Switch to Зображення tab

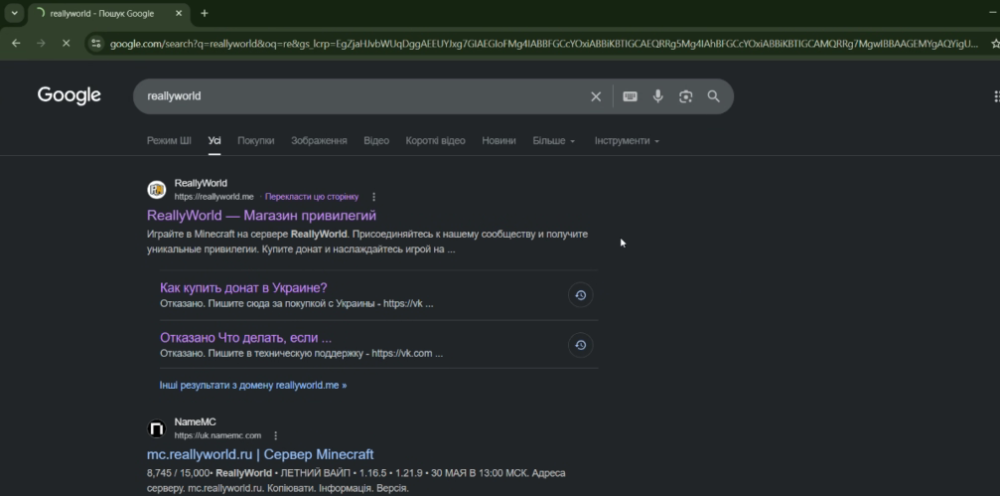point(319,141)
